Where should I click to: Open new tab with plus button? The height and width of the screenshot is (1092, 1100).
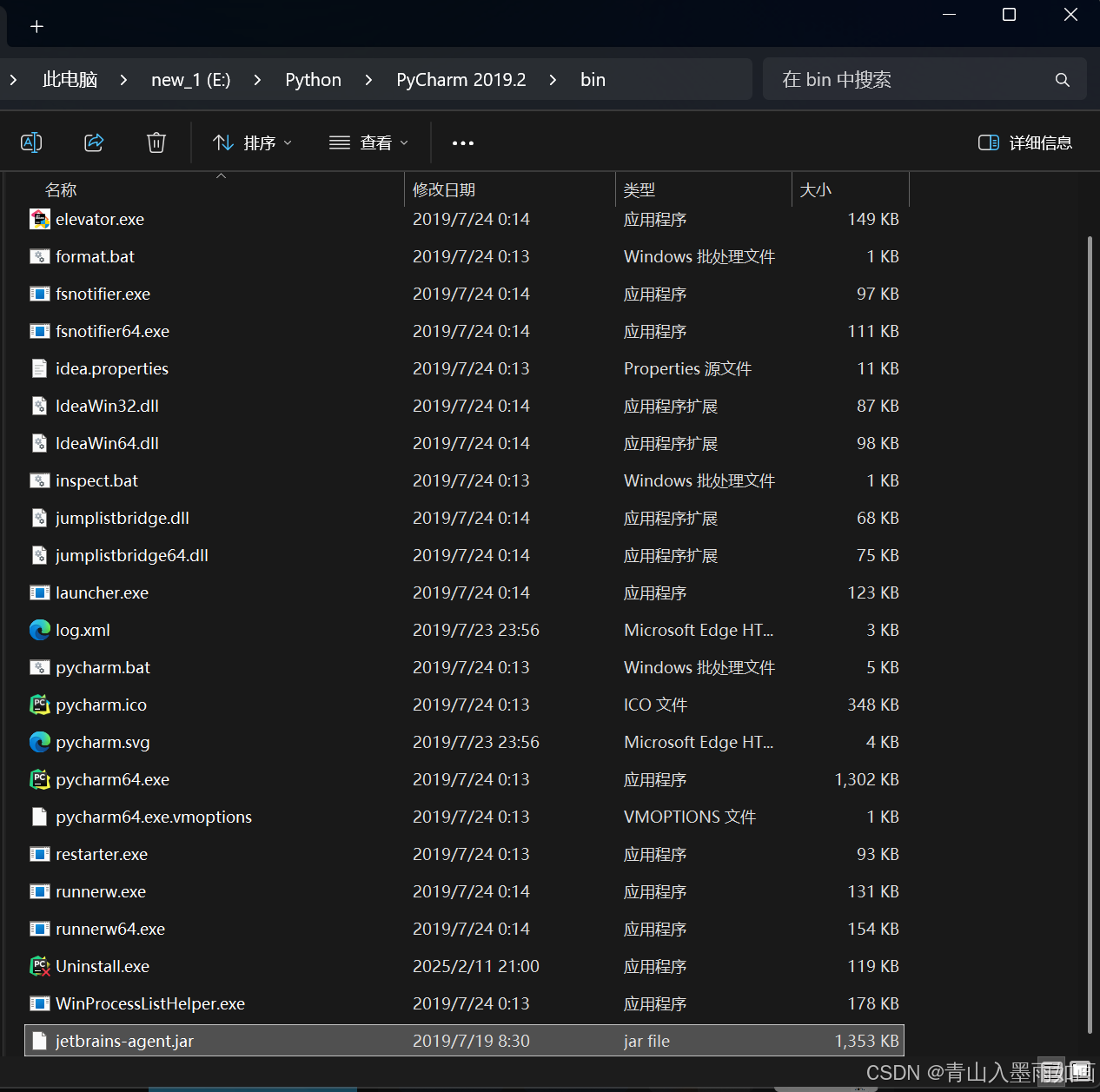click(36, 27)
